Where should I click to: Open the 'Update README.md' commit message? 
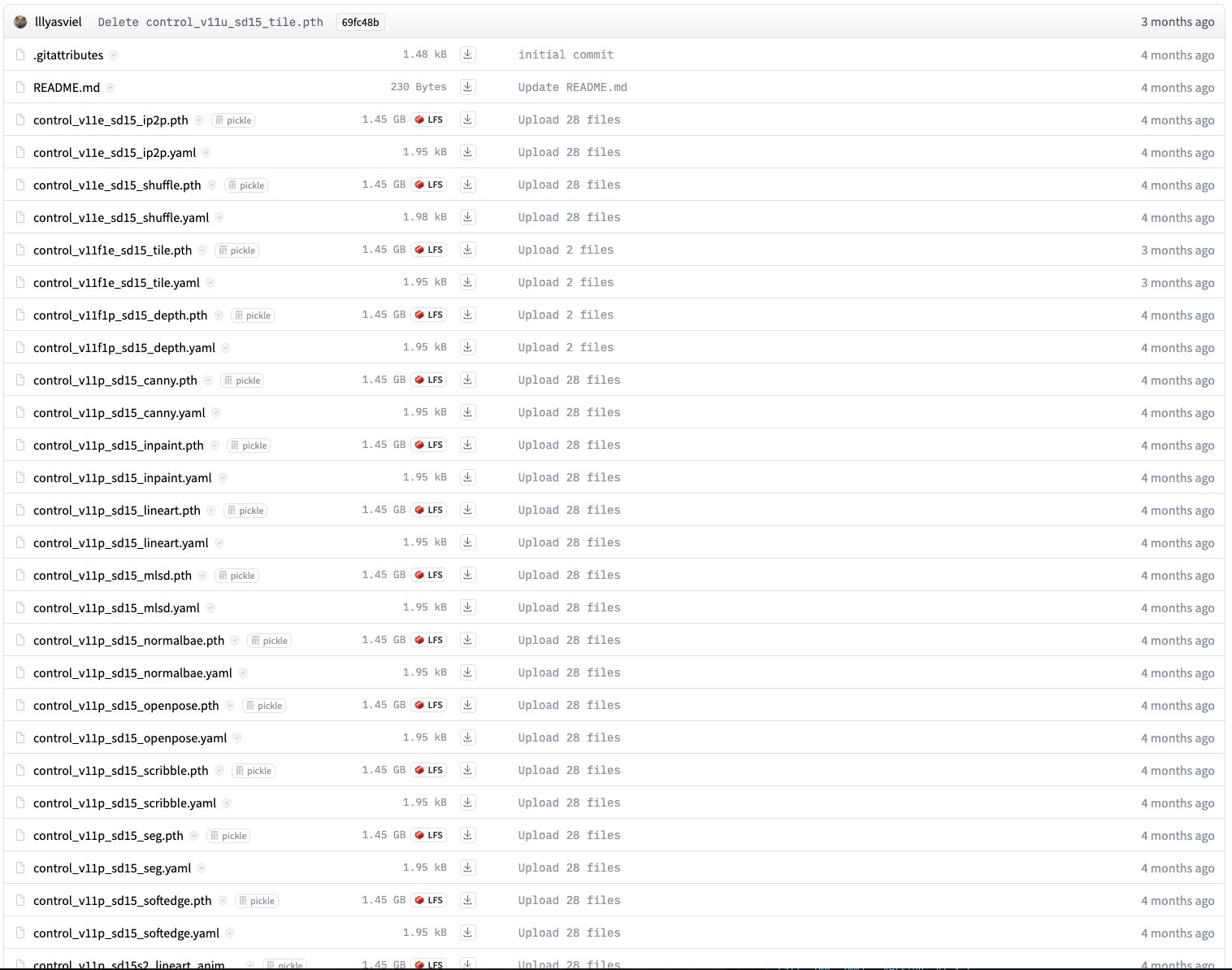[x=572, y=87]
